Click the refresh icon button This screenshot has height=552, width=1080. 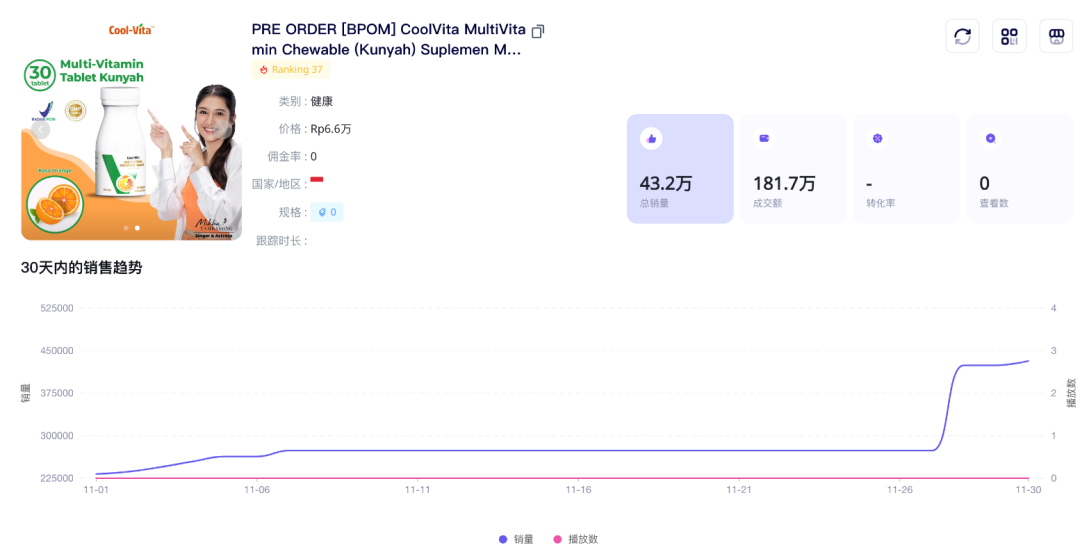tap(962, 36)
